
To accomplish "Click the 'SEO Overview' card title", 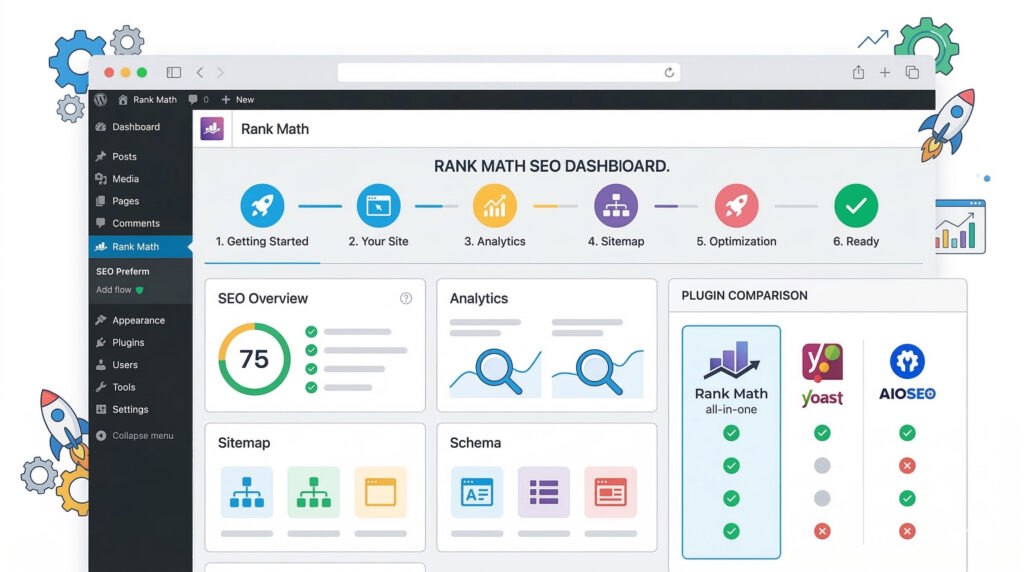I will click(263, 298).
